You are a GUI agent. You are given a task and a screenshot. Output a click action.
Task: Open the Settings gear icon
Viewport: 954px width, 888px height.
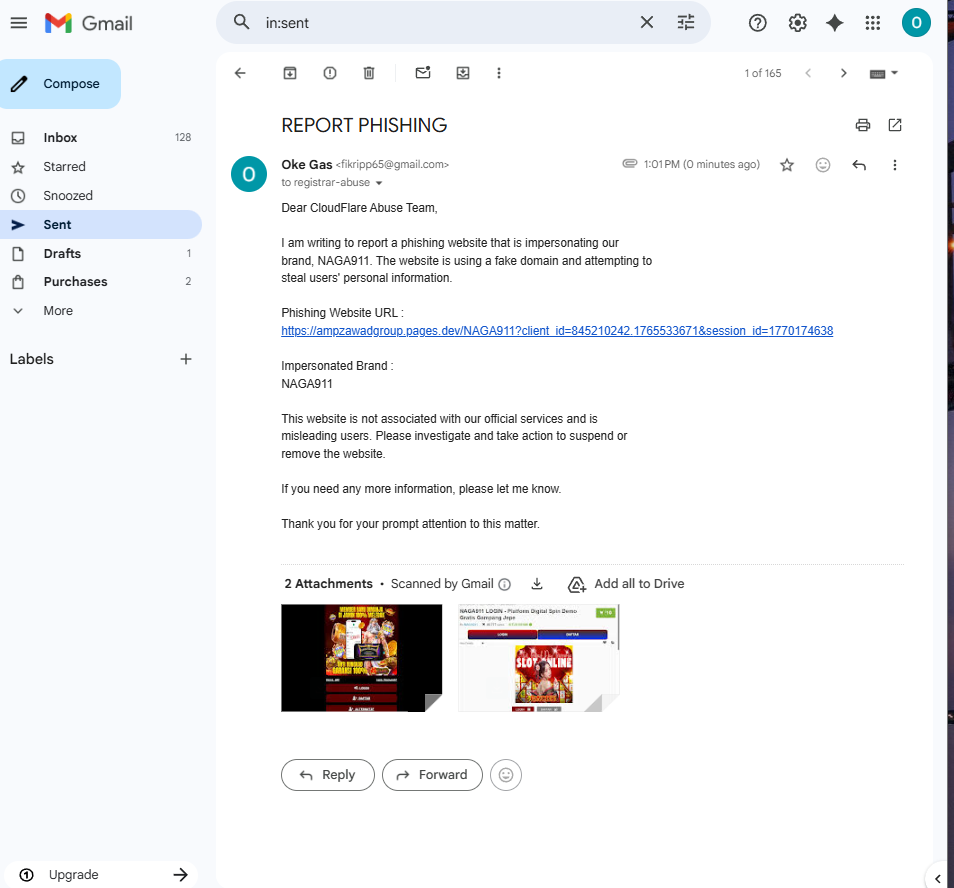797,23
